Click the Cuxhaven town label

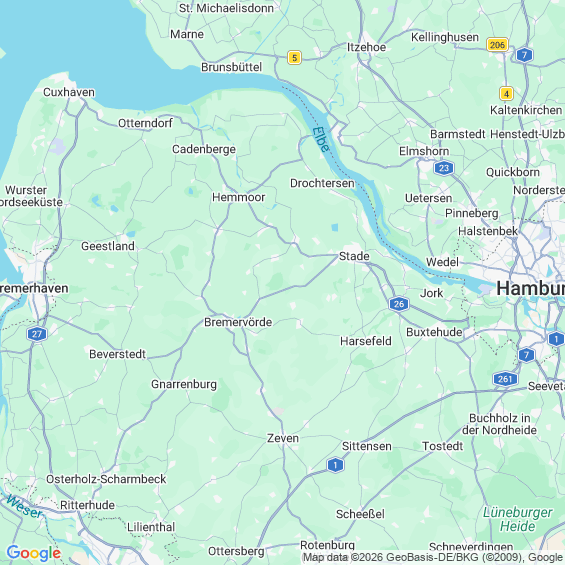pos(69,92)
